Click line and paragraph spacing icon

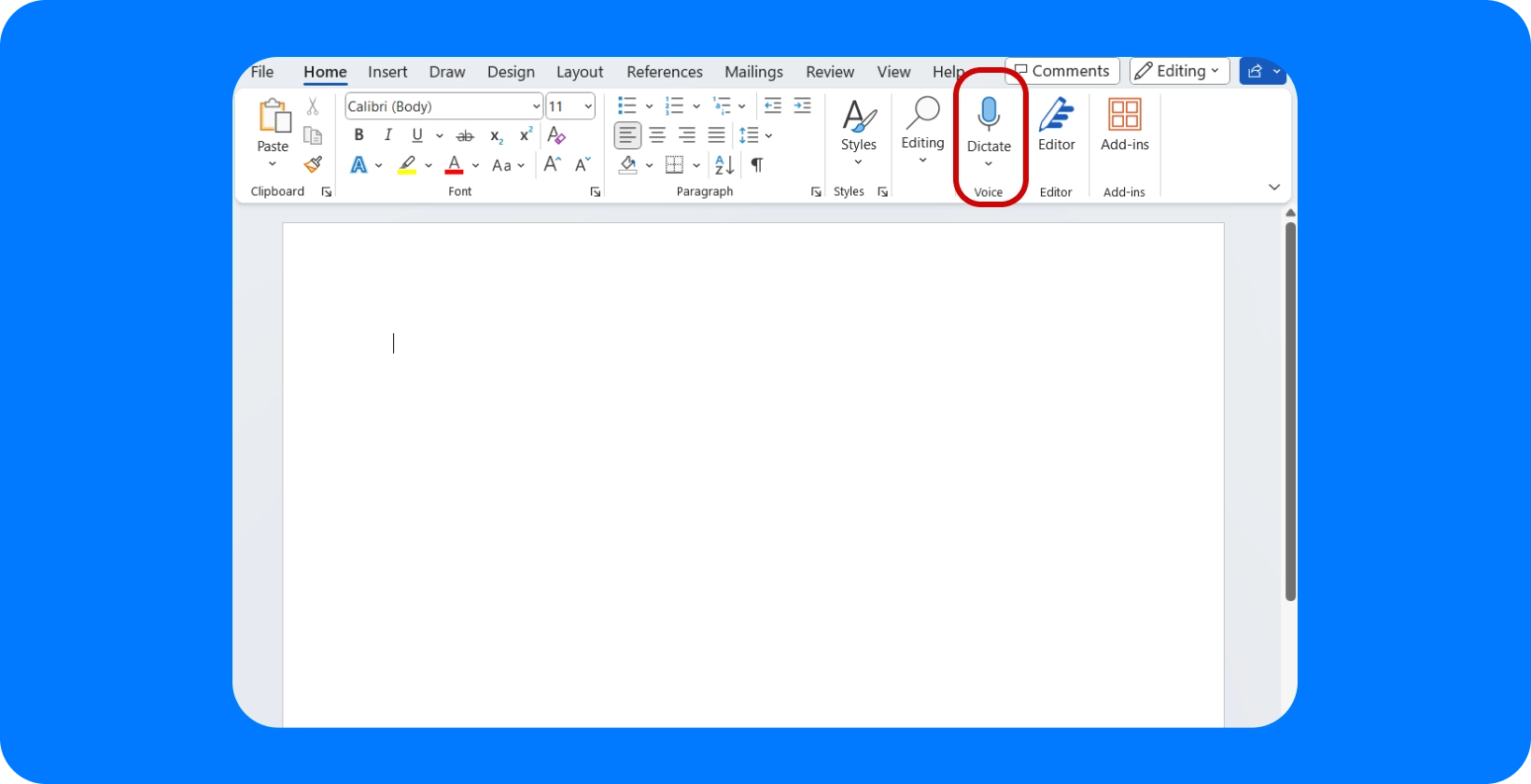click(749, 135)
